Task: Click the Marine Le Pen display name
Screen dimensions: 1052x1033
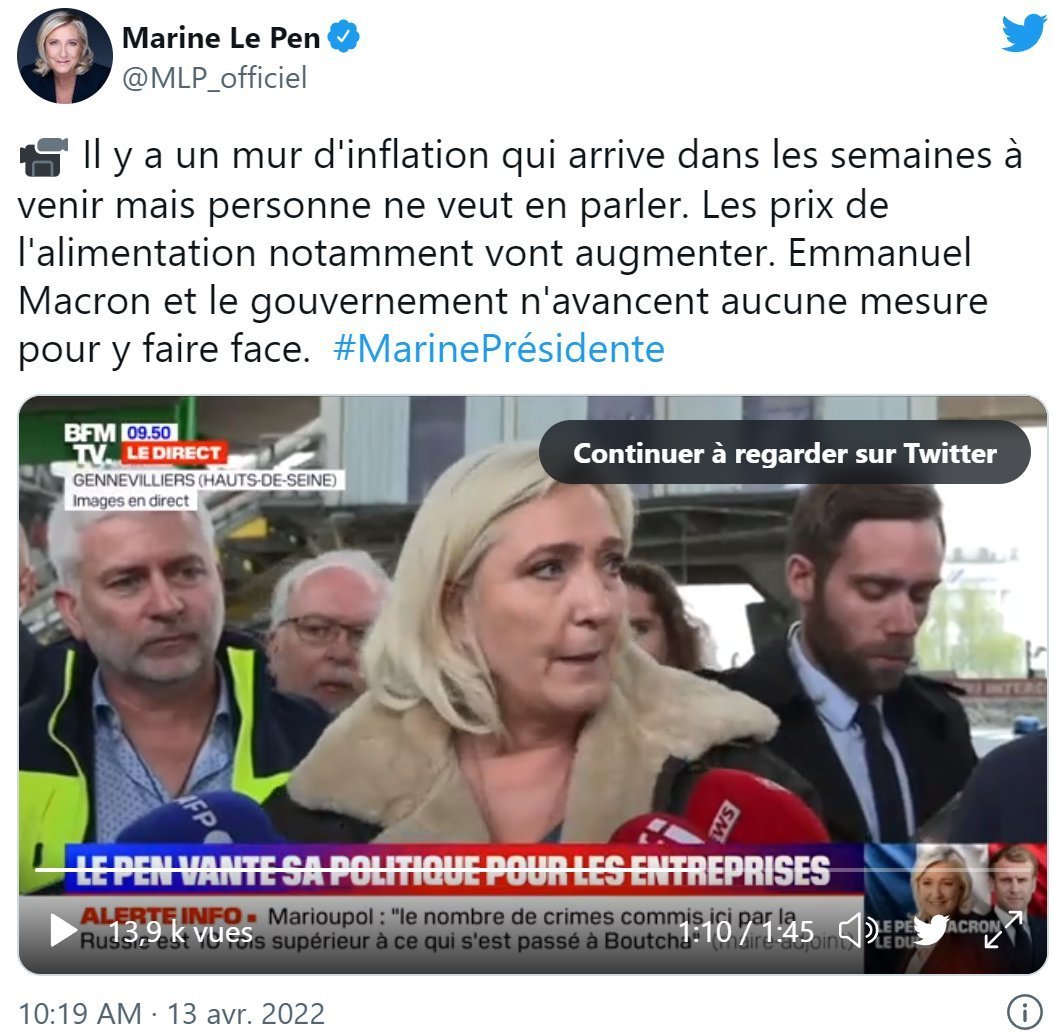Action: (221, 38)
